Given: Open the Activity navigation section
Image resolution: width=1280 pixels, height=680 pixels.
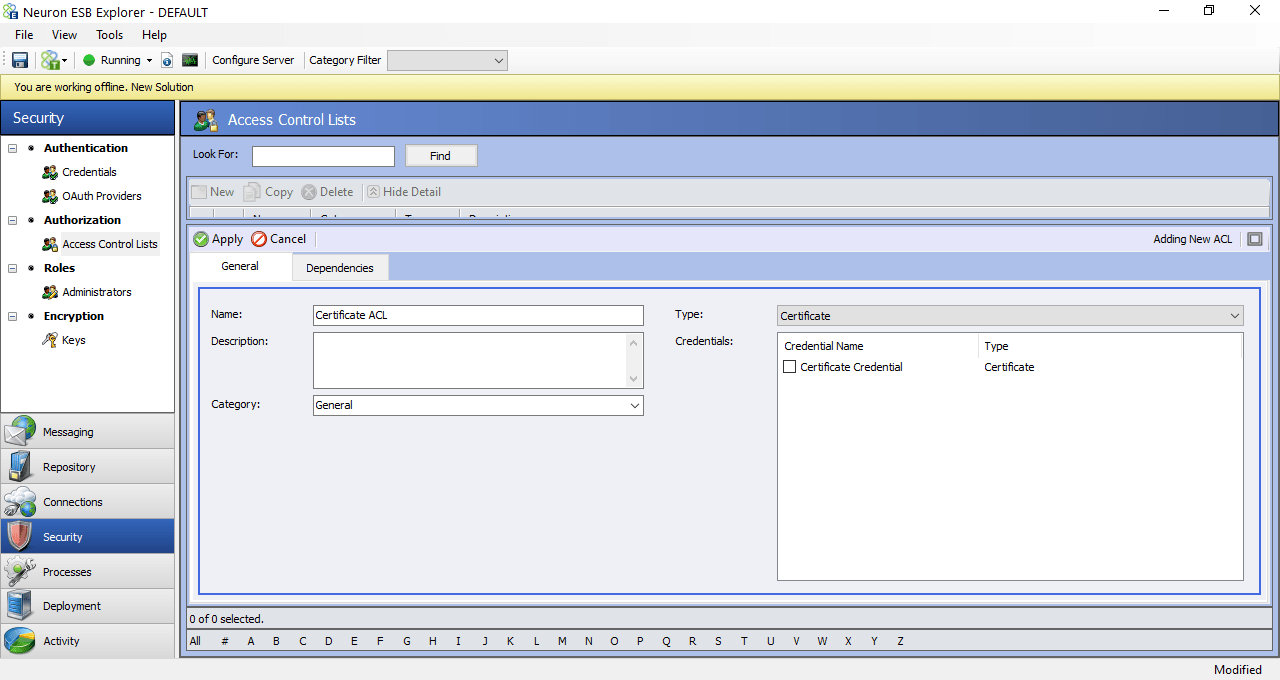Looking at the screenshot, I should tap(88, 641).
